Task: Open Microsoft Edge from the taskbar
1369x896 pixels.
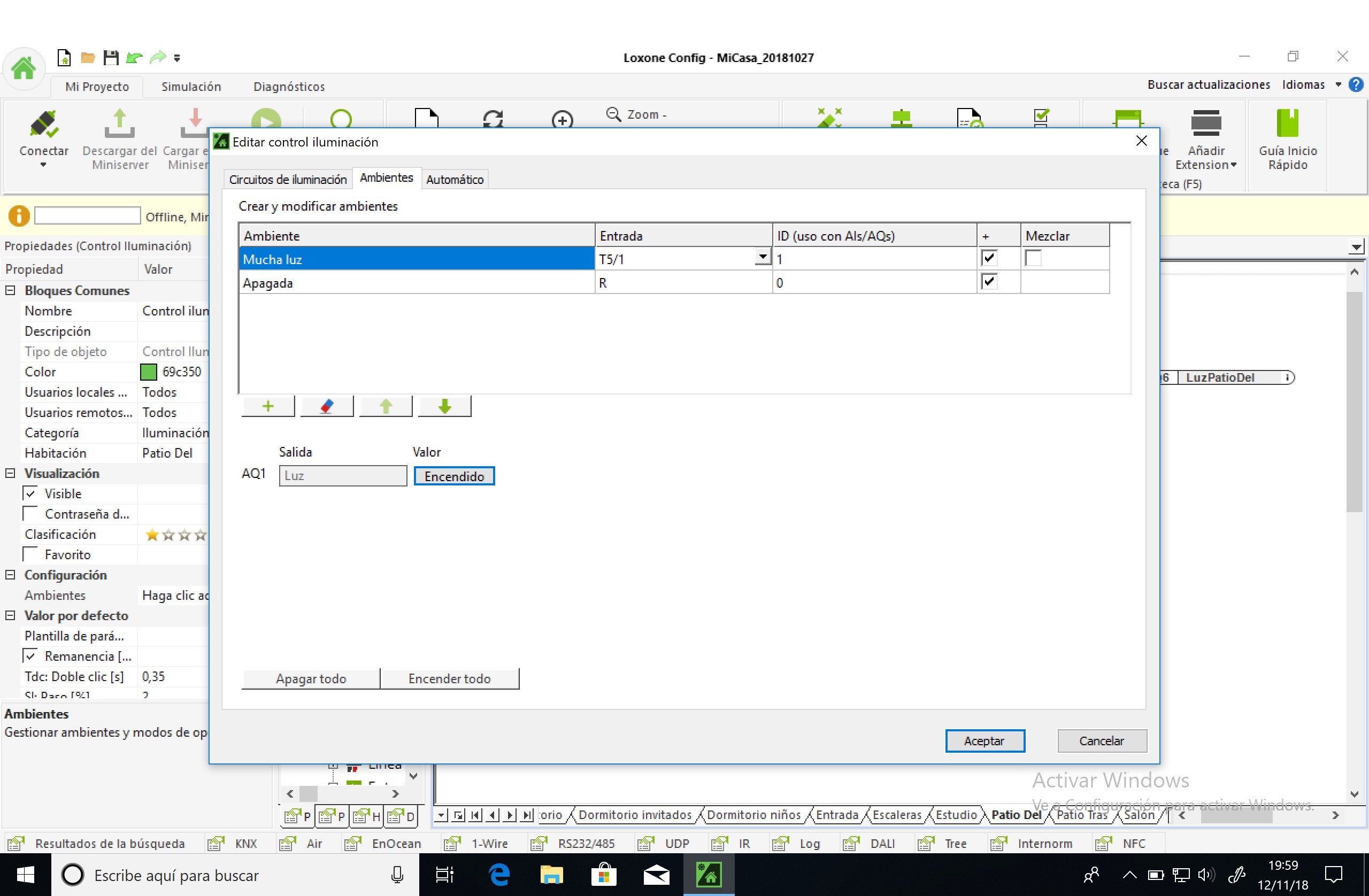Action: (499, 875)
